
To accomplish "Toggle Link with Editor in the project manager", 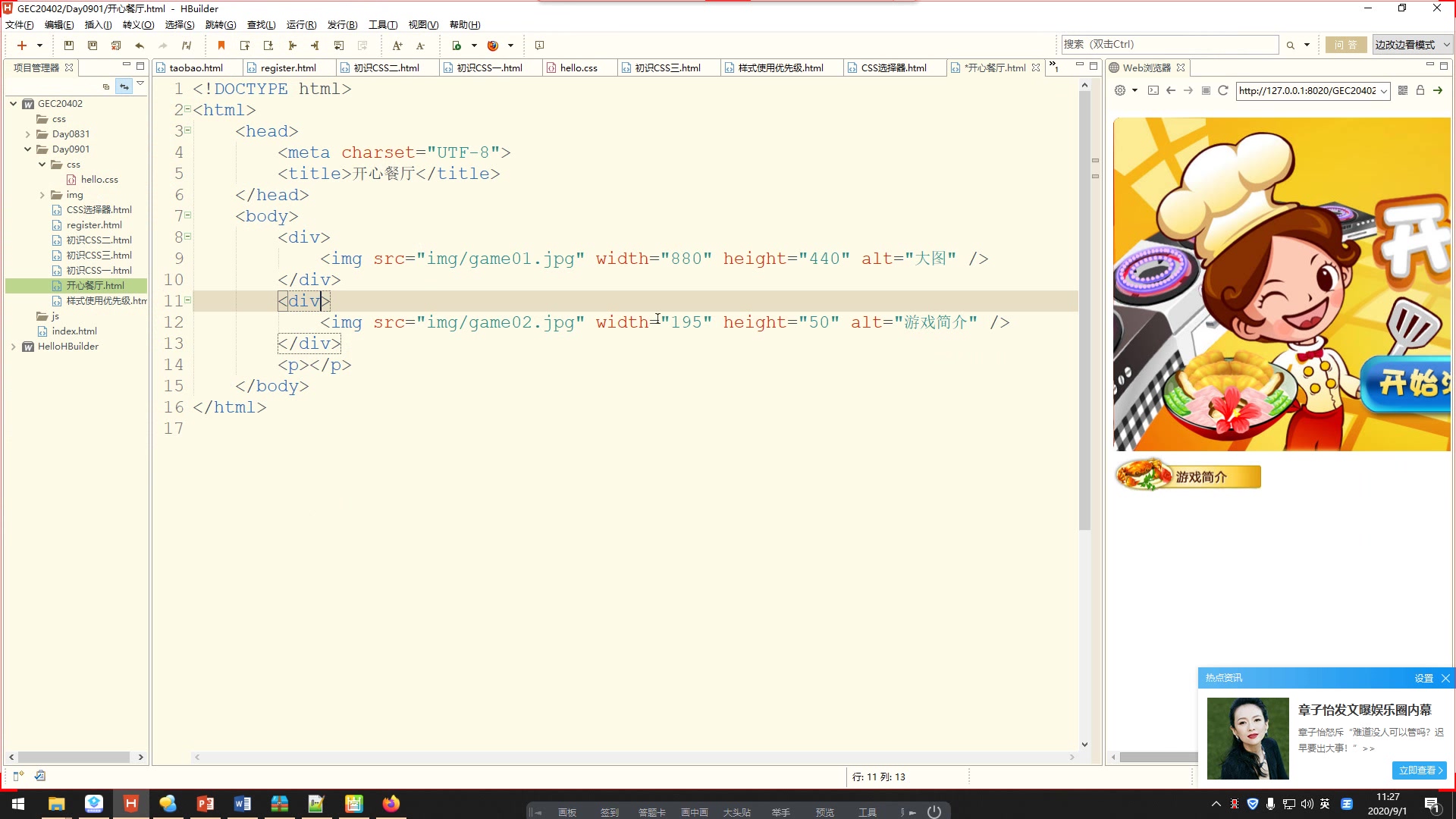I will [x=124, y=86].
